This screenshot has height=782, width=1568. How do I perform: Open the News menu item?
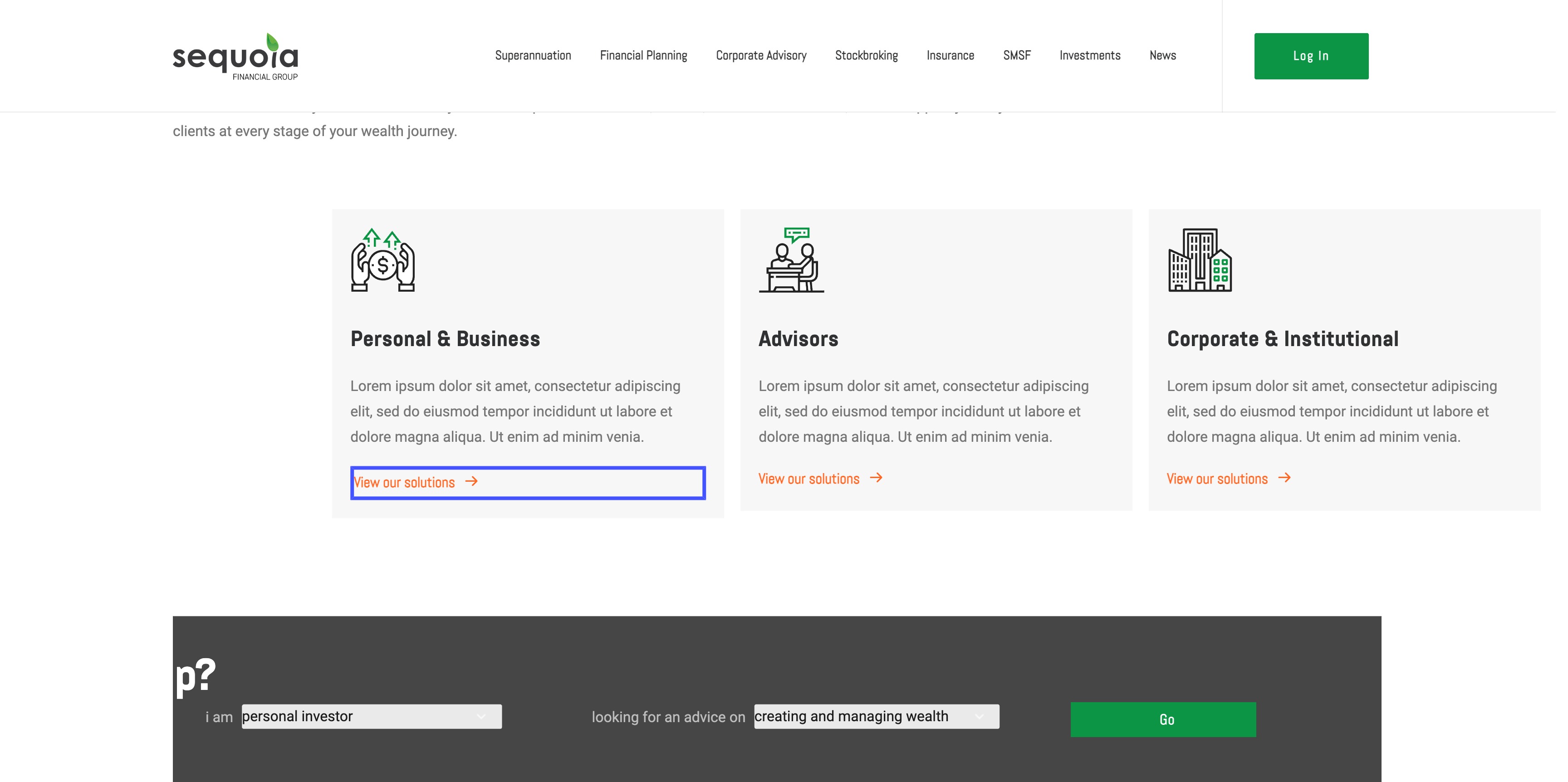pos(1162,55)
